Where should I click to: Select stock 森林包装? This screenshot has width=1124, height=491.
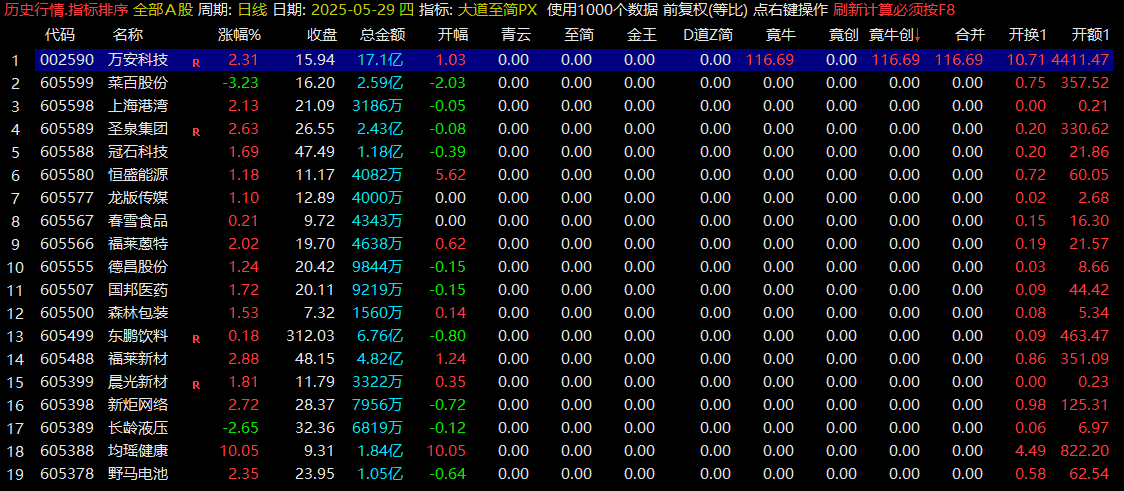[138, 313]
